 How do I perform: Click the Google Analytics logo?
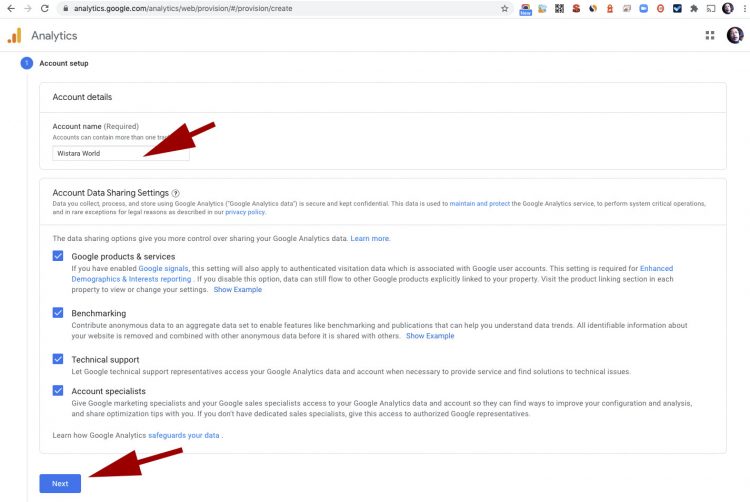coord(14,35)
